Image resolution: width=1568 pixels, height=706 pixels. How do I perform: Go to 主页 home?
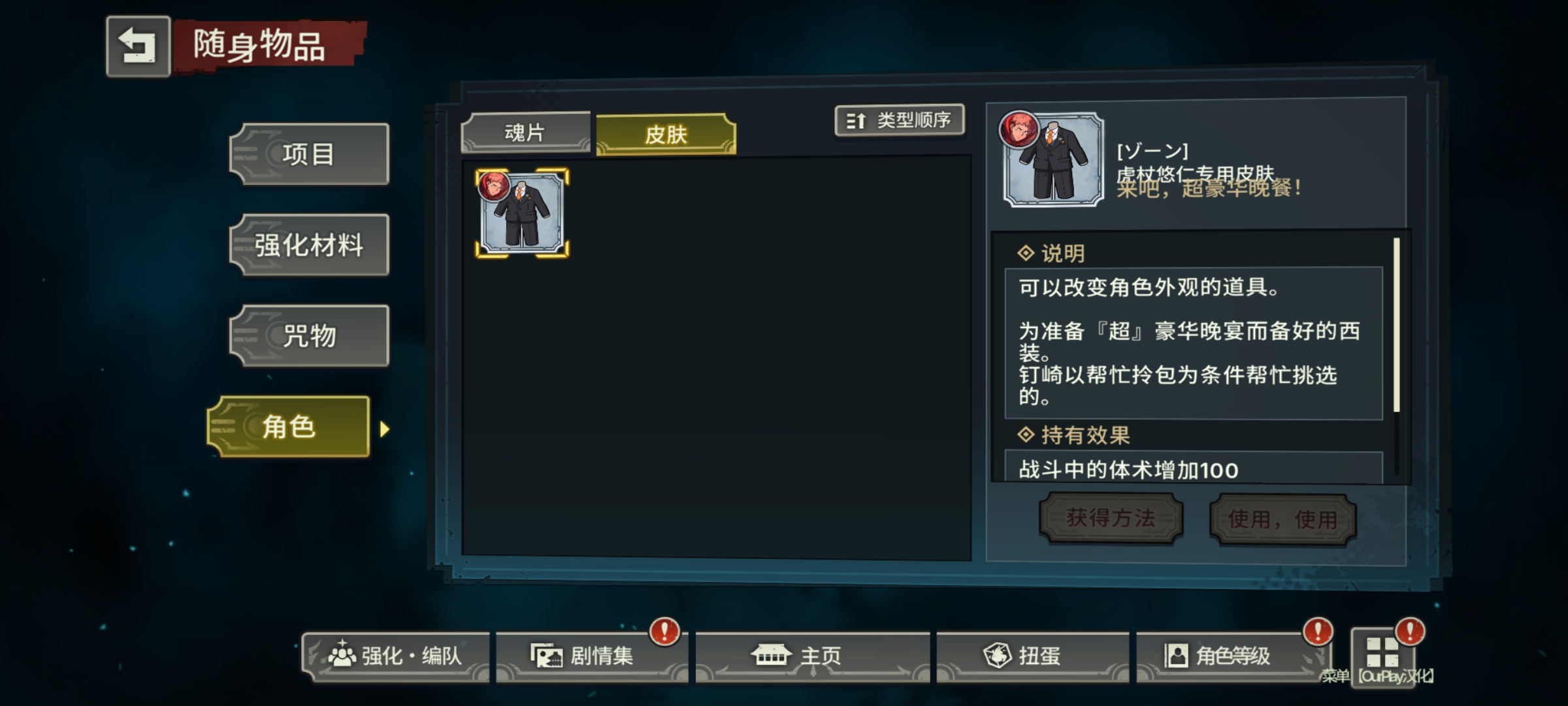coord(812,656)
